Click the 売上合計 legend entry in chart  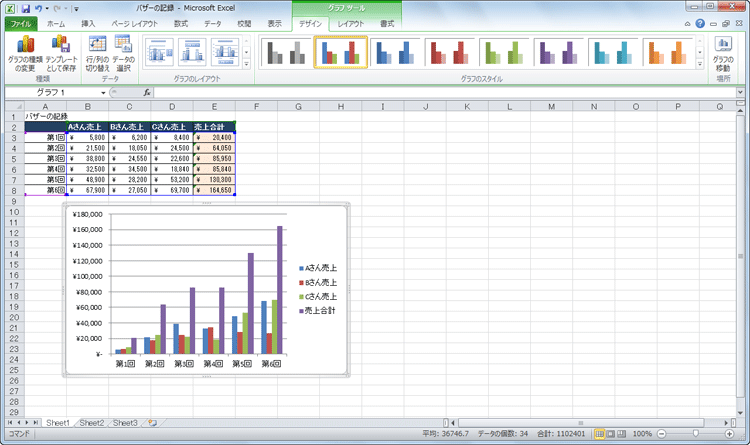[x=321, y=310]
